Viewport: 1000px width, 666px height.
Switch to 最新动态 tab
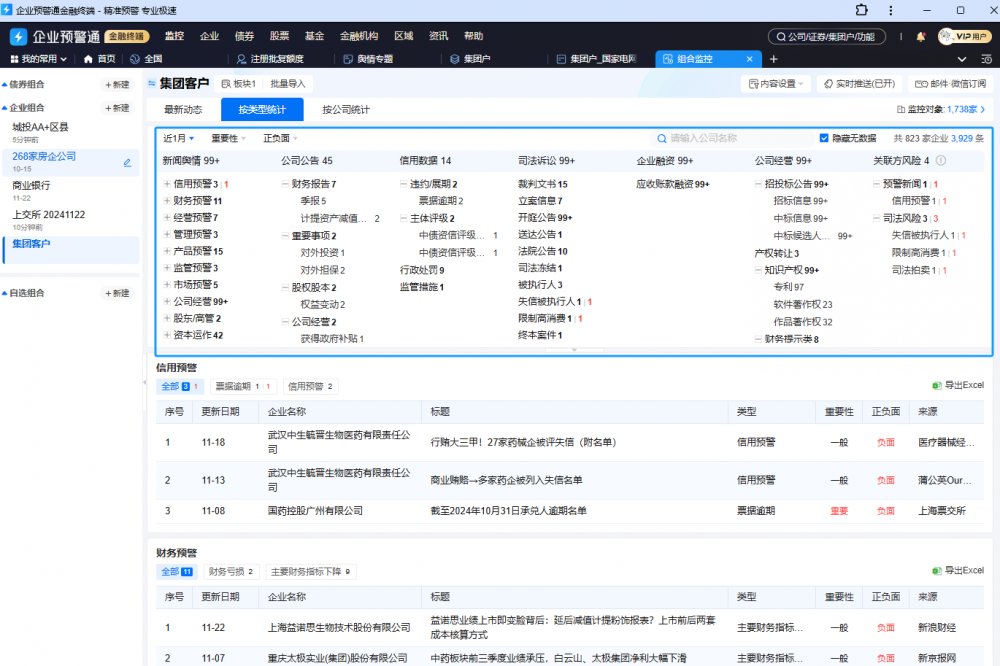(x=183, y=109)
